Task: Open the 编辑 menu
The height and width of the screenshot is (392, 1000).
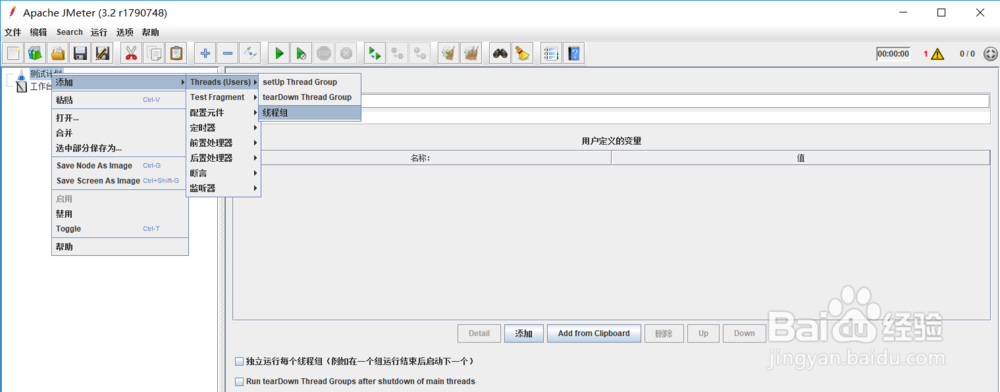Action: pos(38,32)
